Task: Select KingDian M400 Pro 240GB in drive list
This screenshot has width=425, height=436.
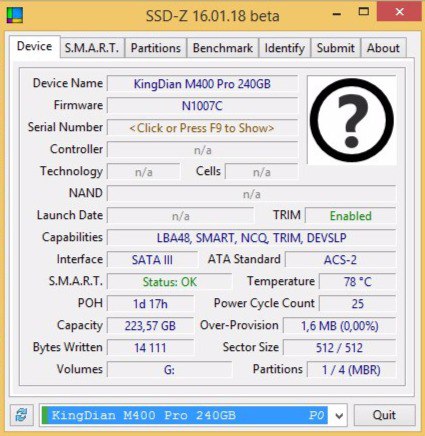Action: click(186, 415)
